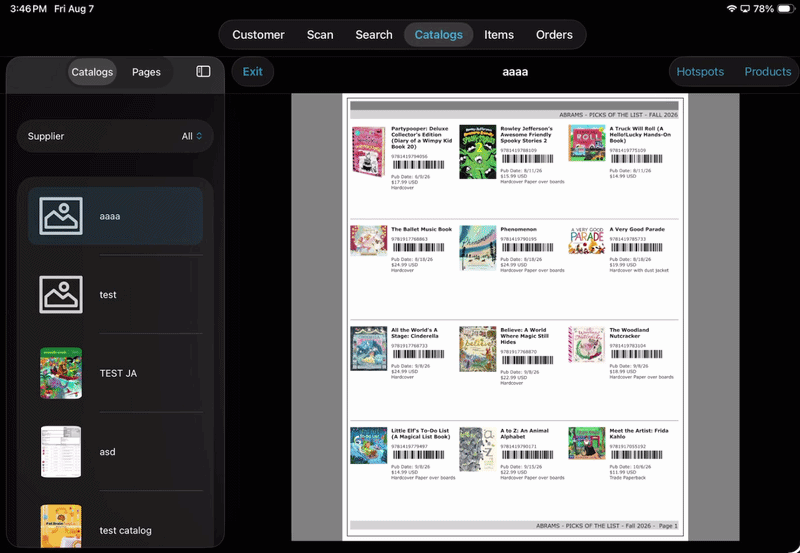The width and height of the screenshot is (800, 553).
Task: Click the asd catalog name
Action: pyautogui.click(x=107, y=452)
